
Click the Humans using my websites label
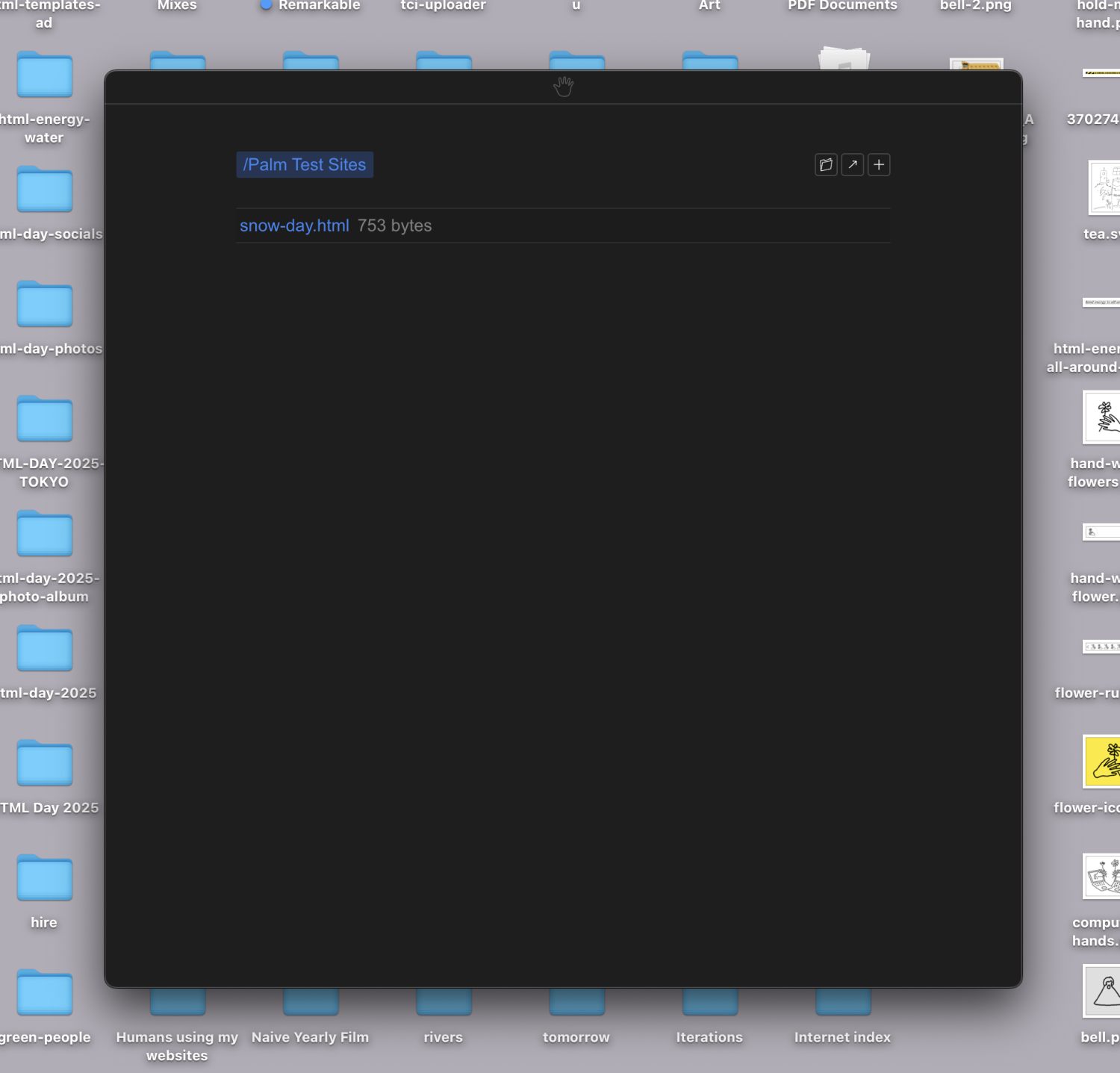[x=177, y=1045]
